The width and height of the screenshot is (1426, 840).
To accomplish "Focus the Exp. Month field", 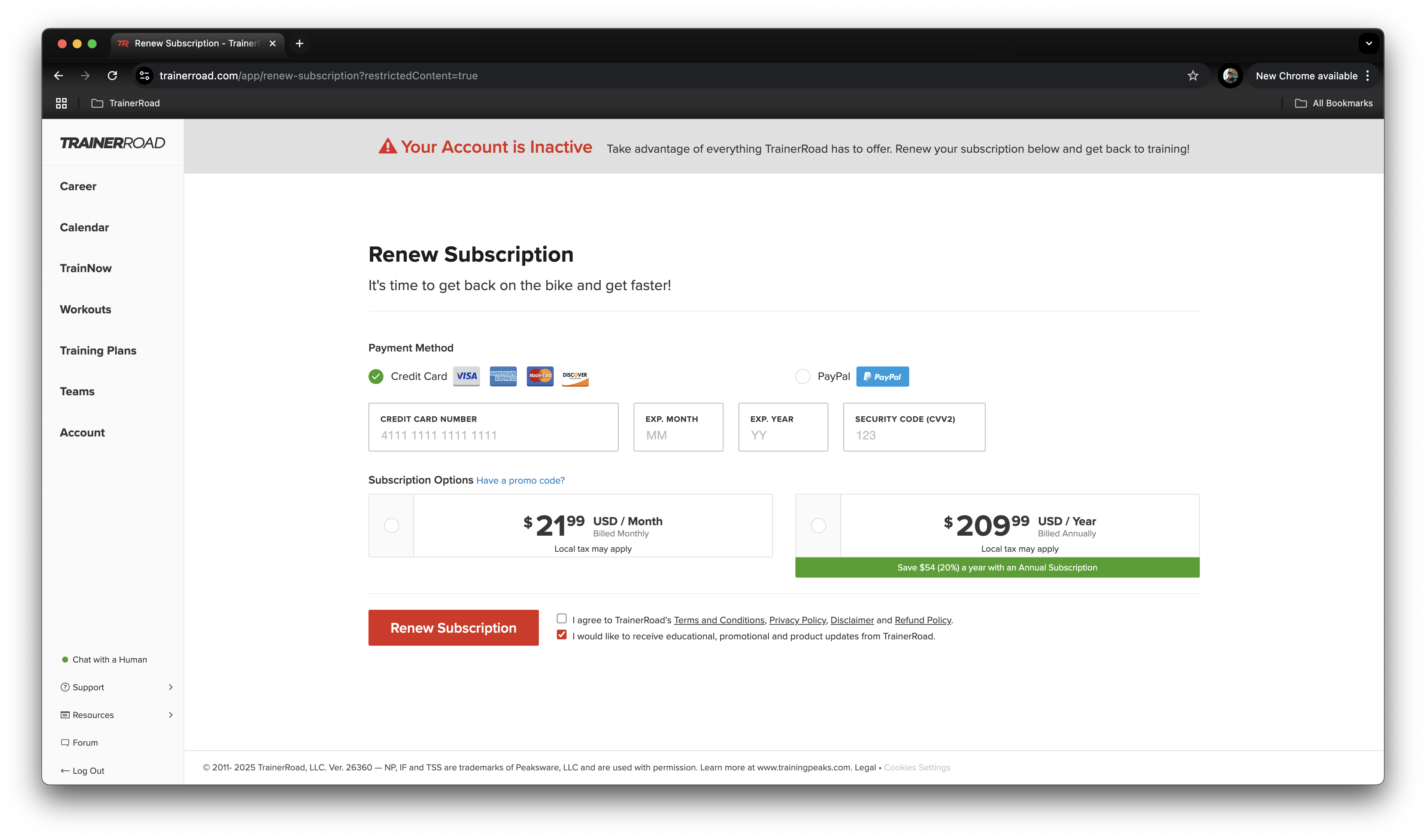I will click(x=678, y=427).
